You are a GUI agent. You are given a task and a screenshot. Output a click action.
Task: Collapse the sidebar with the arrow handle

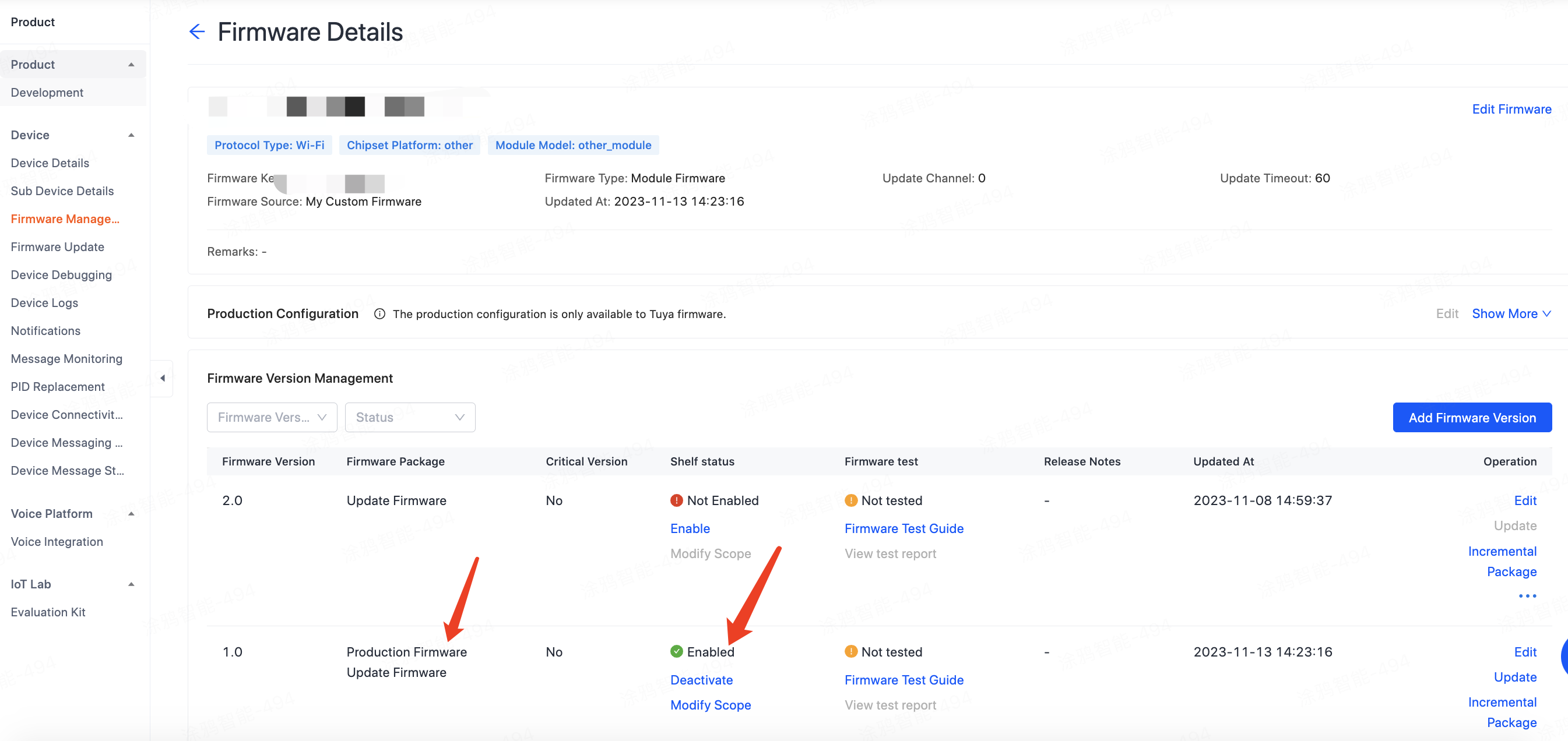pyautogui.click(x=163, y=379)
